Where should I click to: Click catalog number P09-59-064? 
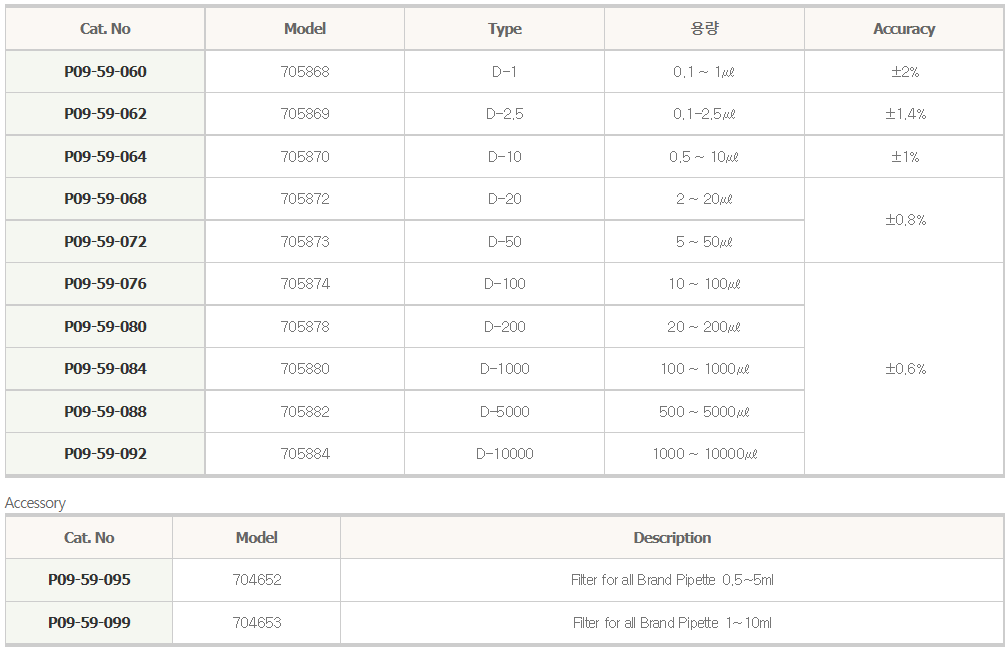(x=105, y=157)
